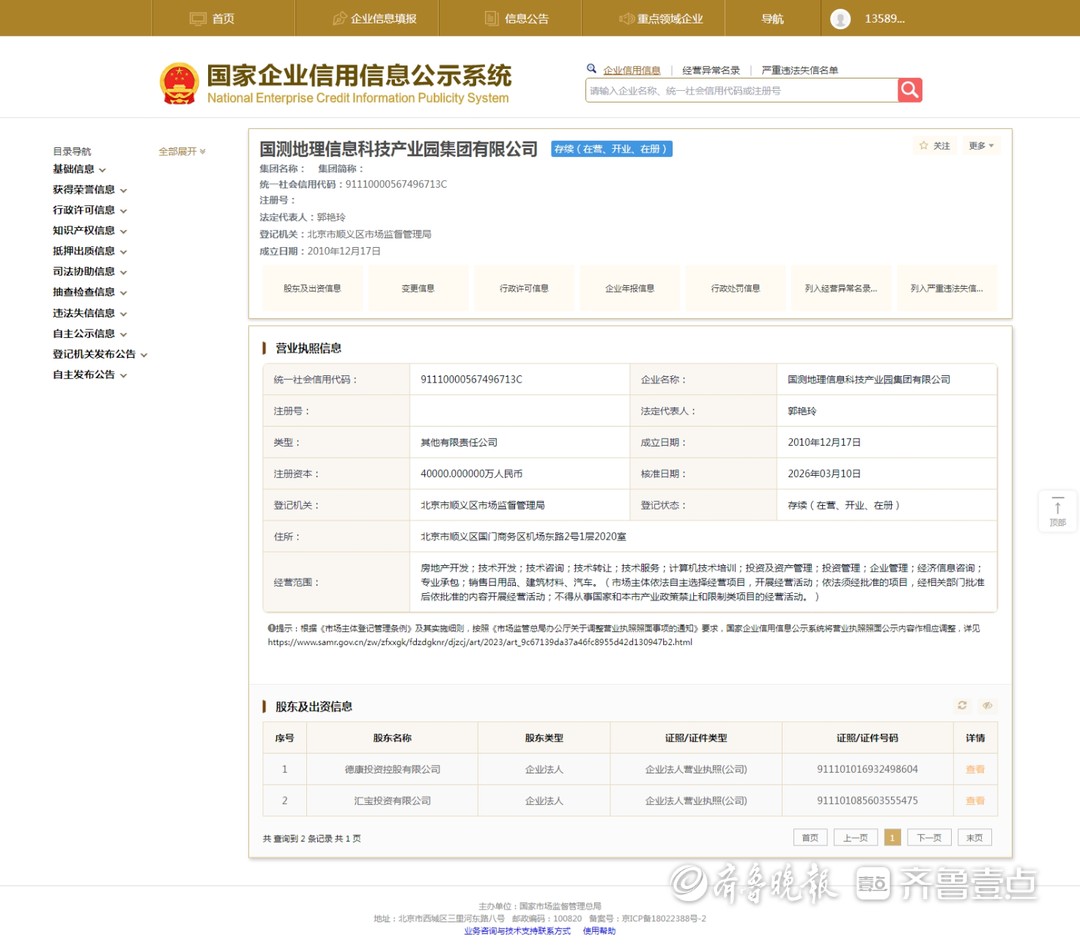Click the company title 国测地理信息科技产业园集团有限公司
The image size is (1080, 950).
[398, 149]
